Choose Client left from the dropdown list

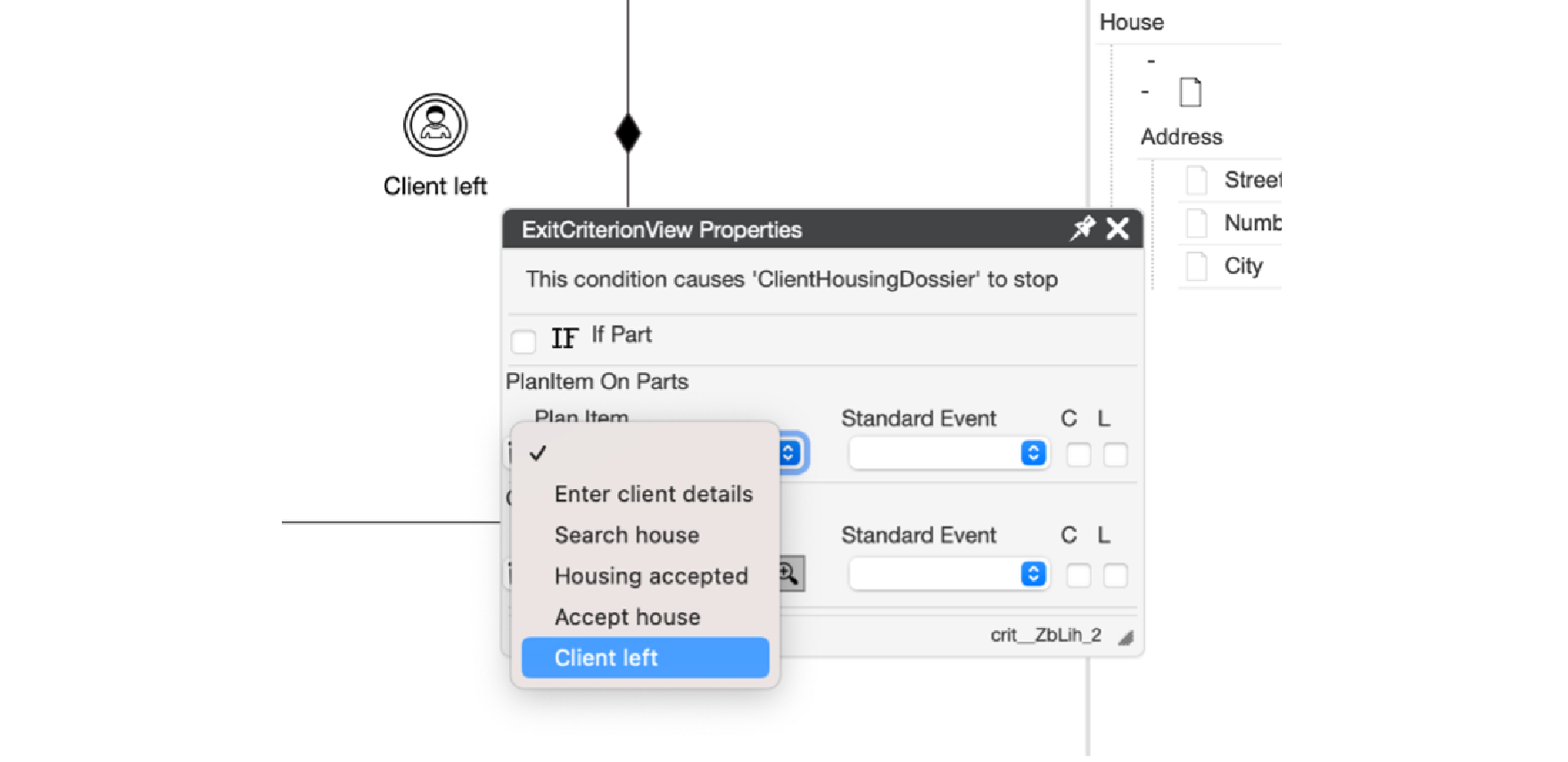(644, 658)
